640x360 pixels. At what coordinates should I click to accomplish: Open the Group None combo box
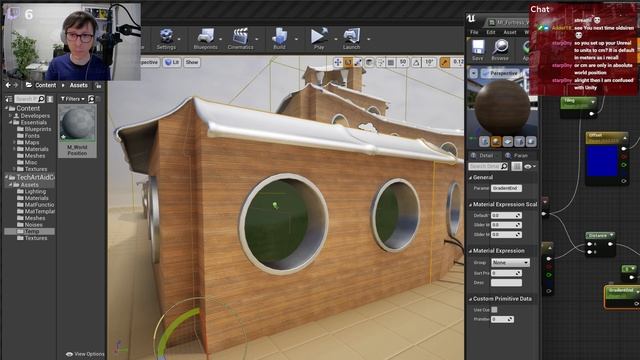pos(510,262)
